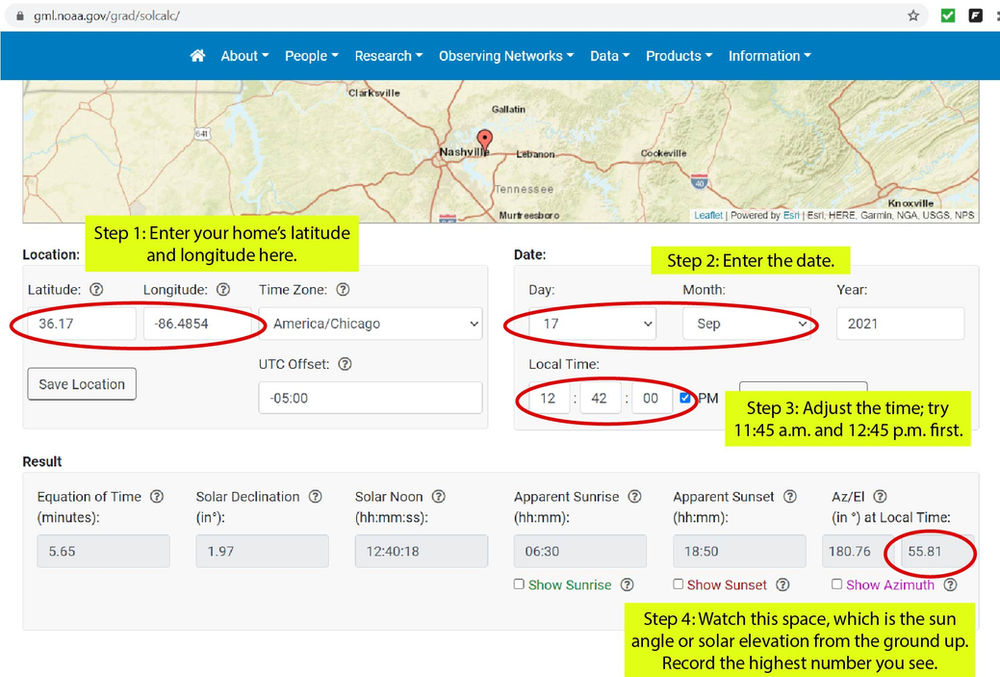The image size is (1000, 677).
Task: Open help icon next to Time Zone
Action: 342,289
